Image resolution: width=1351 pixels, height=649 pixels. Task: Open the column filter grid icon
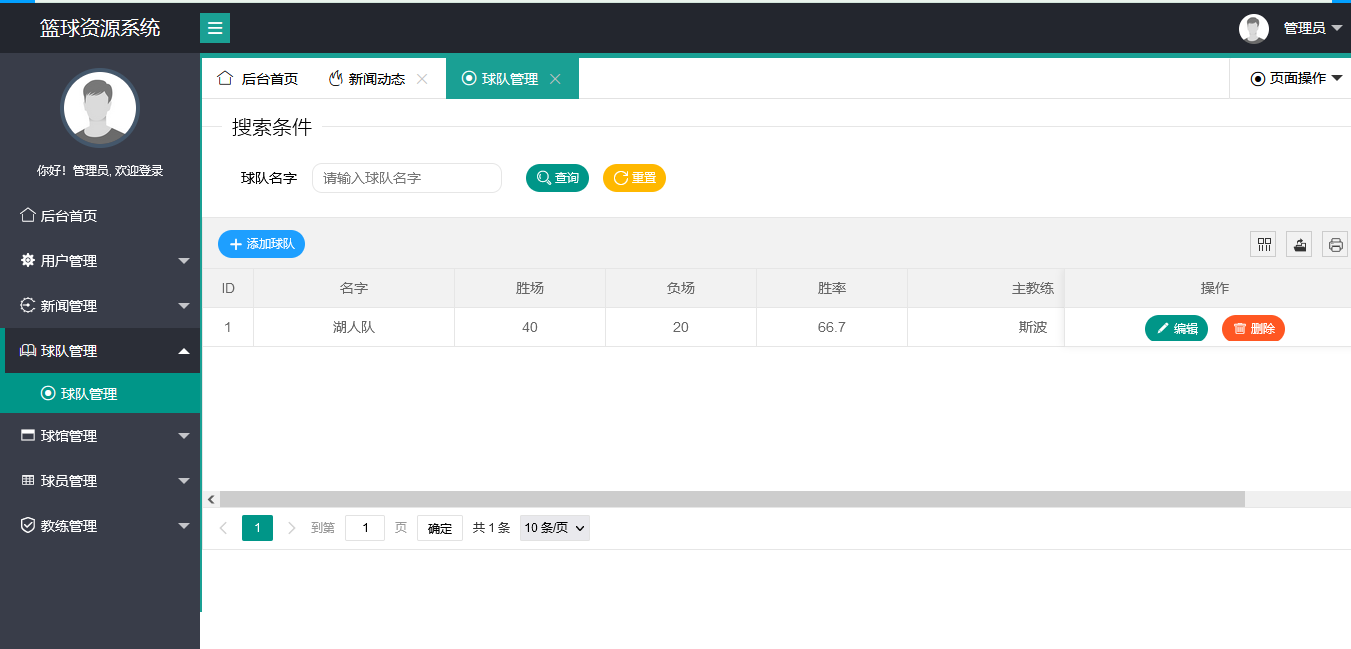pyautogui.click(x=1263, y=244)
